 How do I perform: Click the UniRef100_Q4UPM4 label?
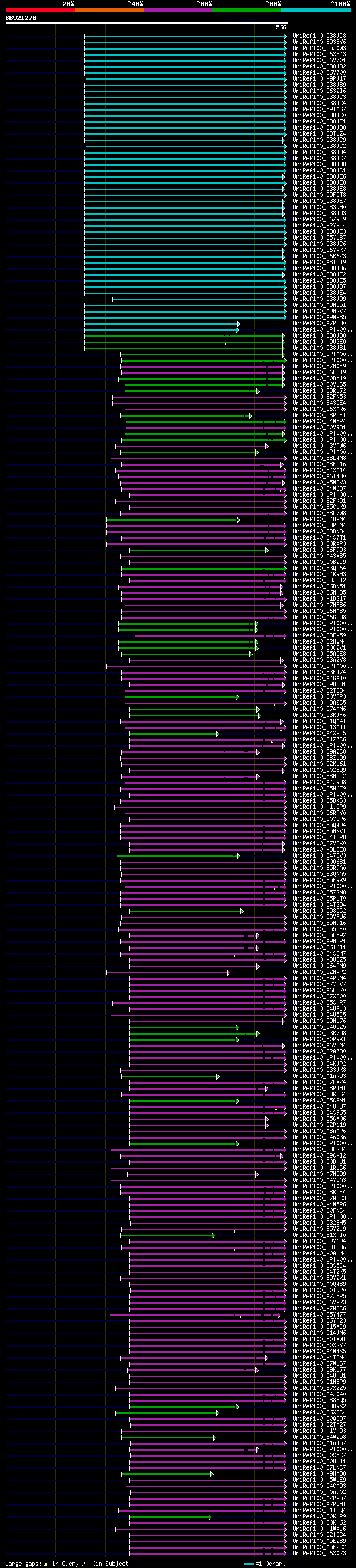tap(319, 520)
